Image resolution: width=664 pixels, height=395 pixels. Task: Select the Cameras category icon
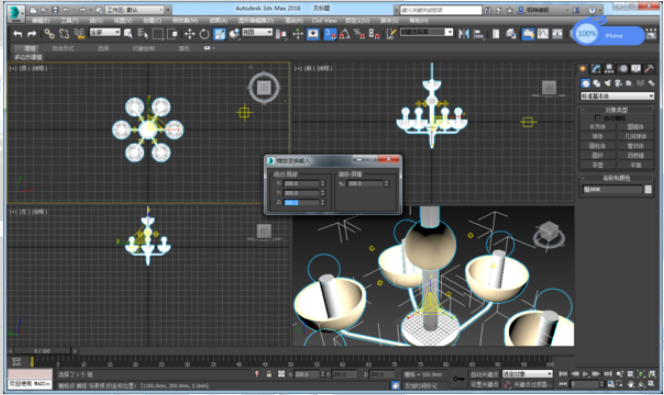(x=618, y=83)
